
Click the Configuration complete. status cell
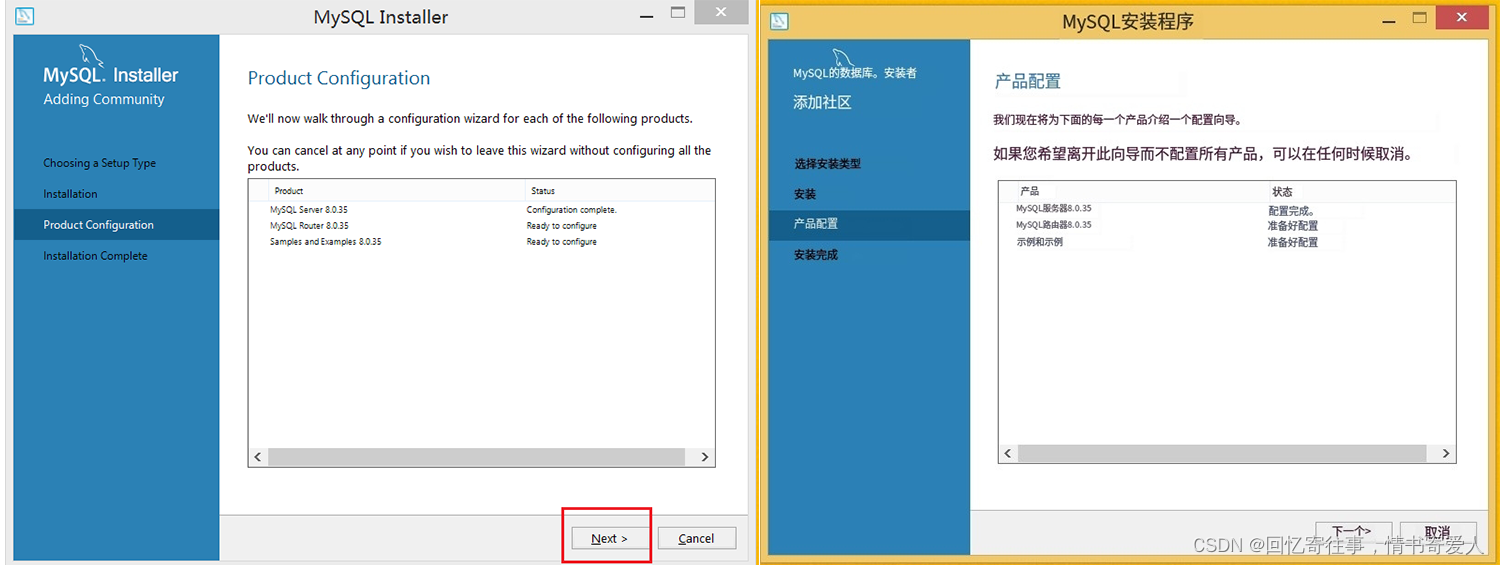(572, 210)
